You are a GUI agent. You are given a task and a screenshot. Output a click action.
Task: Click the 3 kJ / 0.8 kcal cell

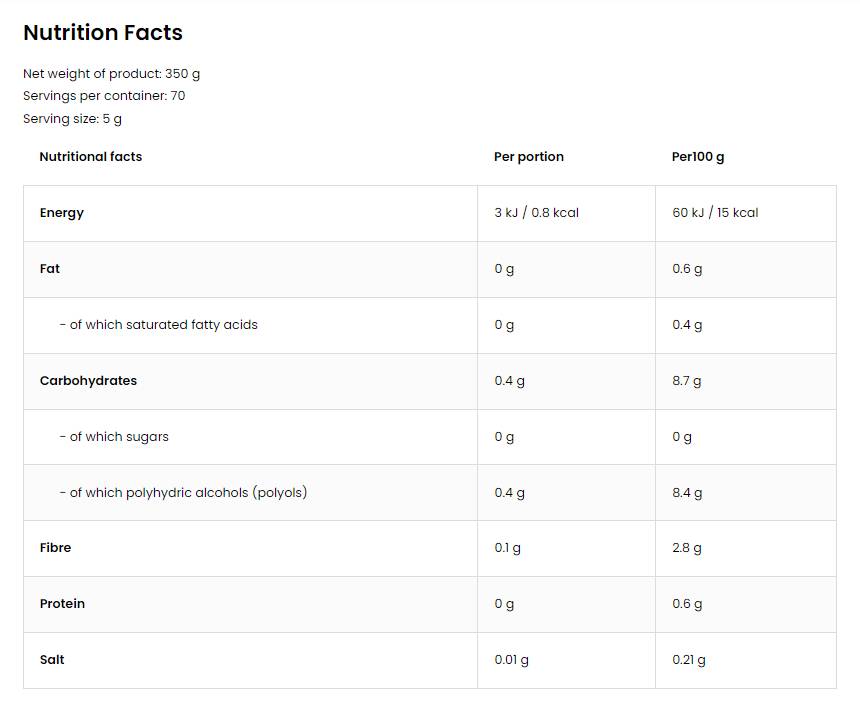pos(537,213)
